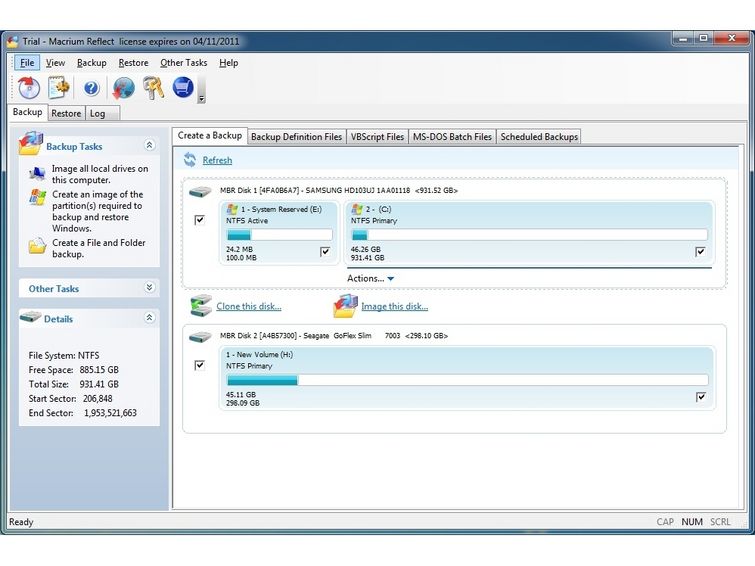
Task: Click the New Volume (H:) usage bar
Action: tap(467, 380)
